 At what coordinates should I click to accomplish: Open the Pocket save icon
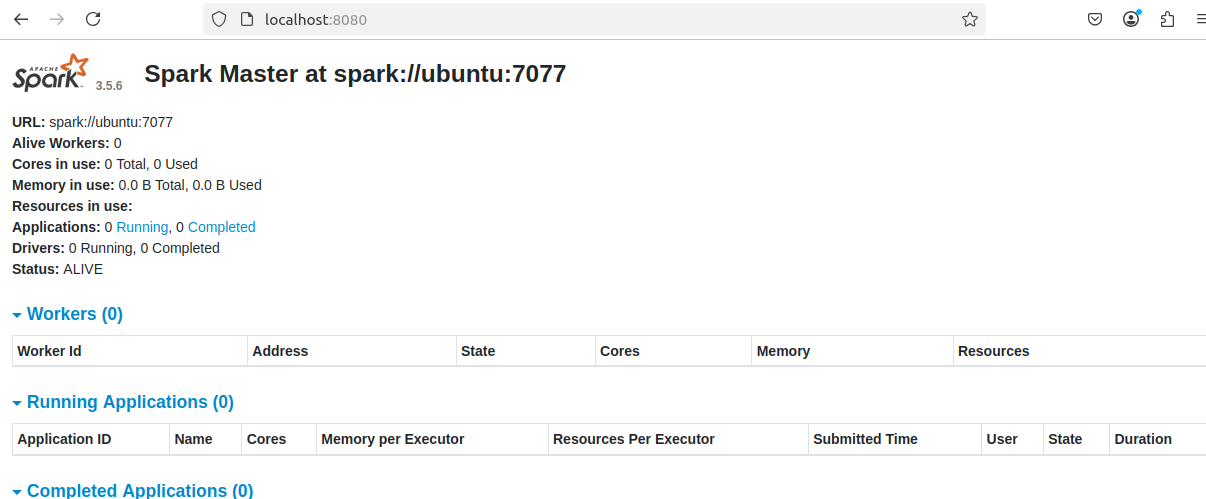[1095, 19]
